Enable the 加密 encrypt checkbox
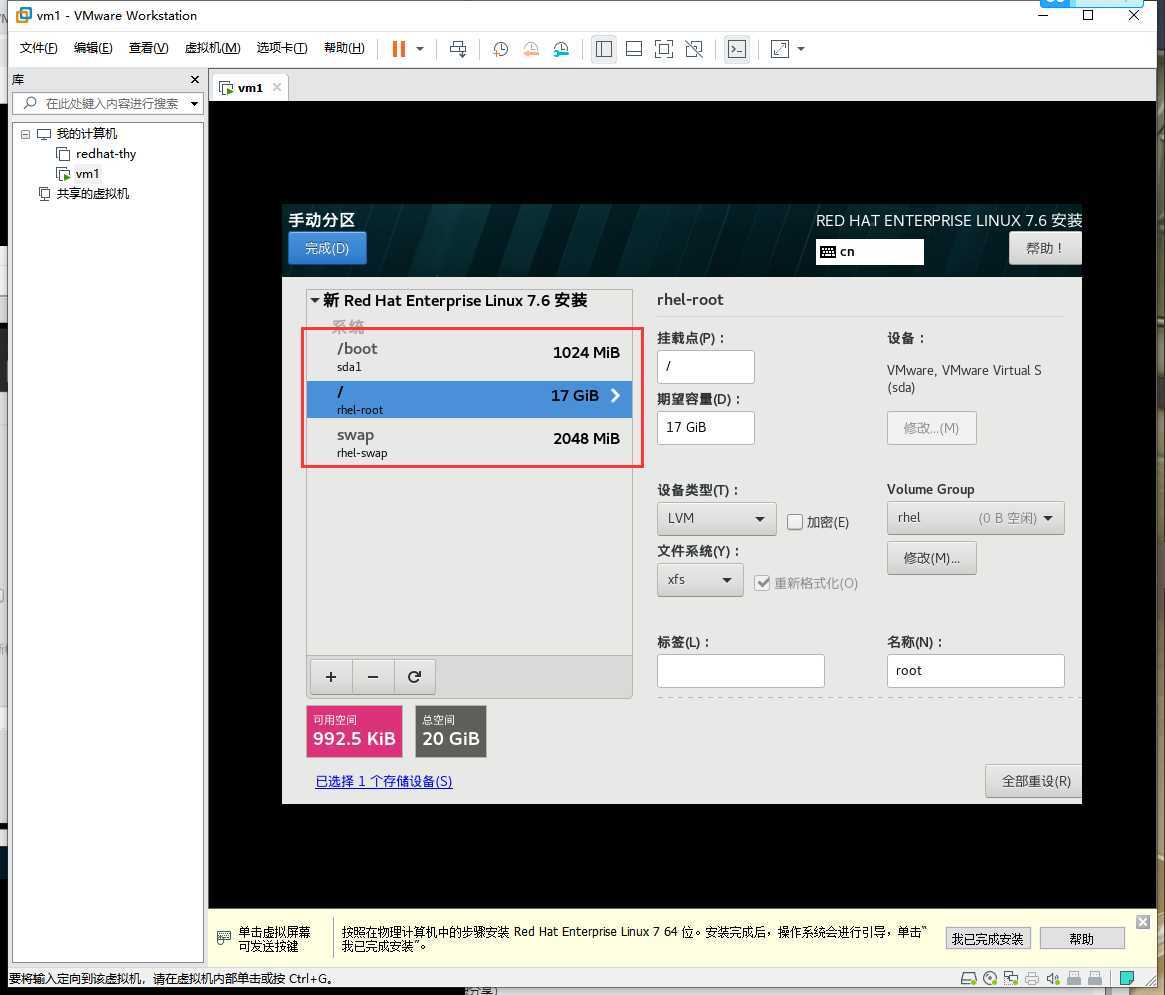Viewport: 1165px width, 995px height. click(x=795, y=522)
